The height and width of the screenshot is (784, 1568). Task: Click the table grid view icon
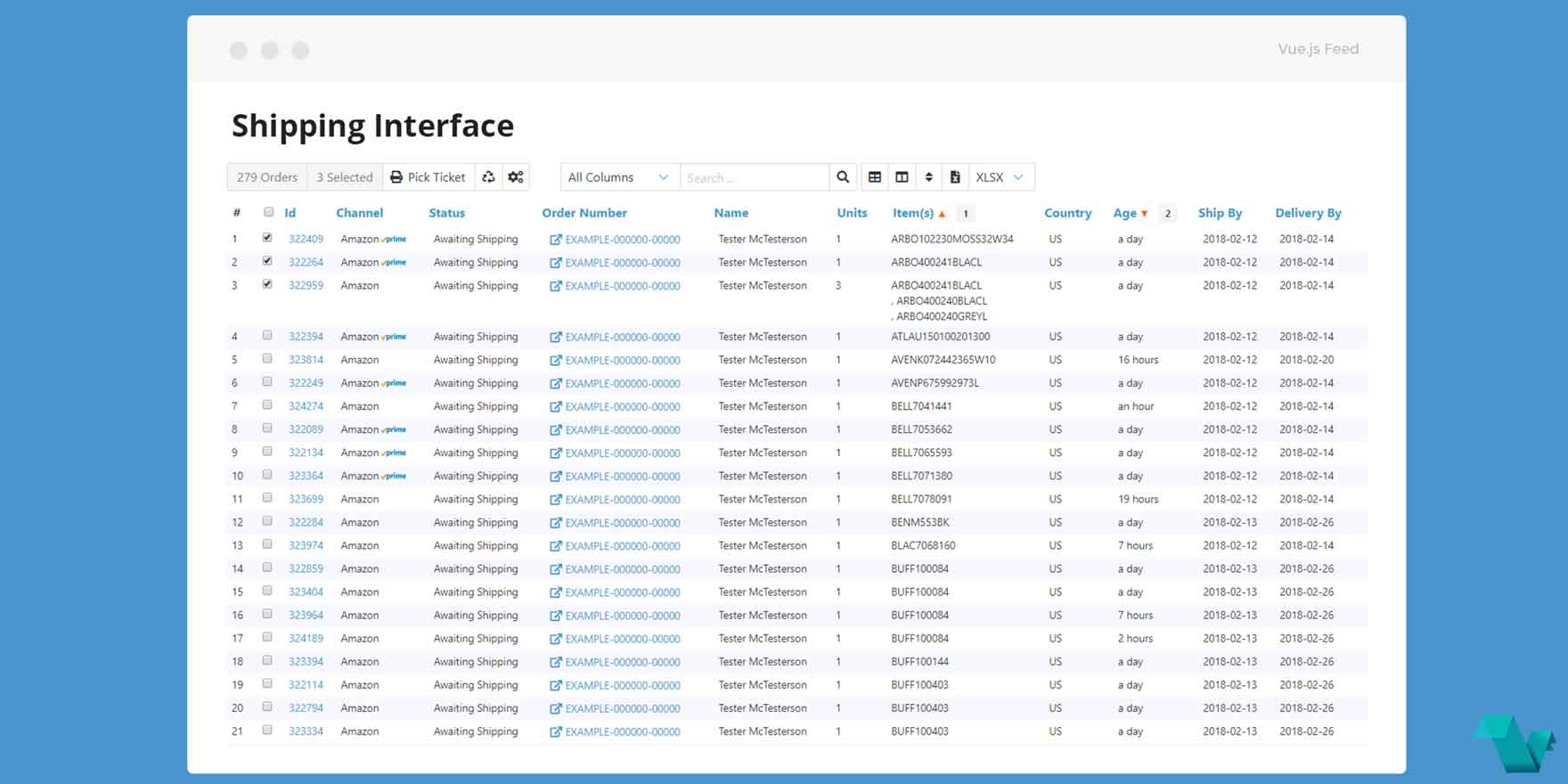click(x=875, y=177)
